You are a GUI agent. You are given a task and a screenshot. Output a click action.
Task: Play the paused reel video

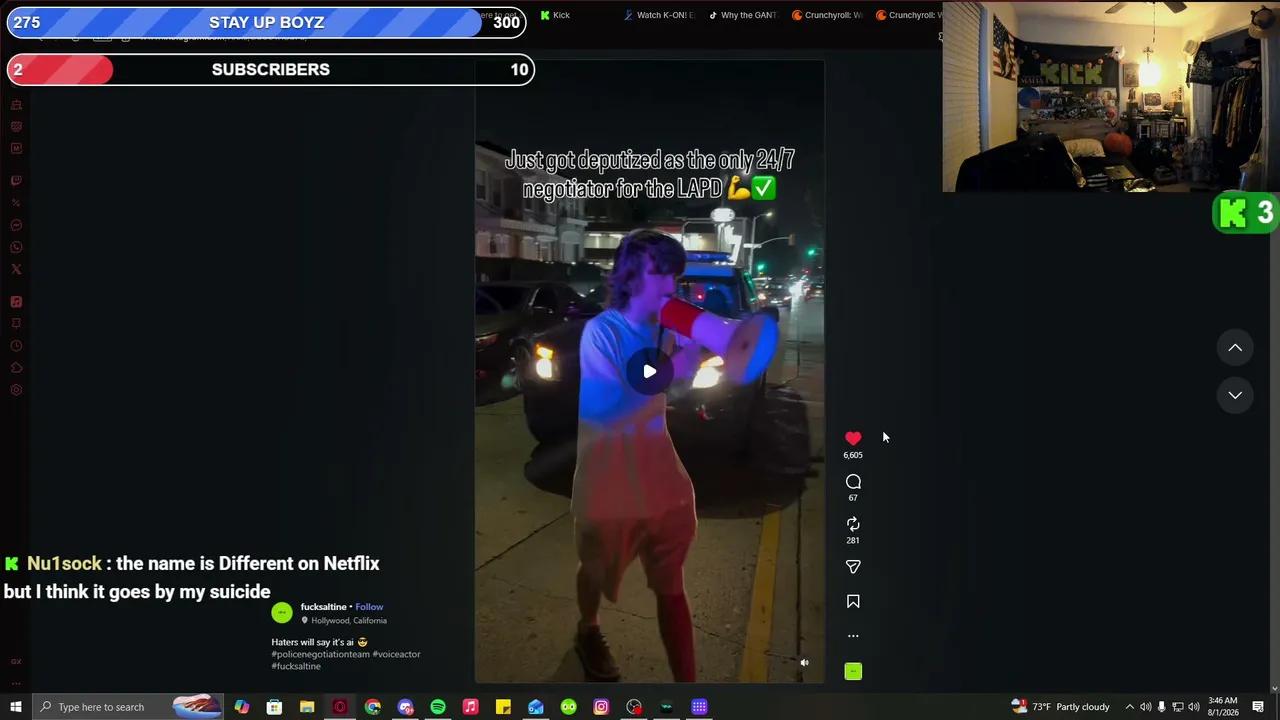649,372
